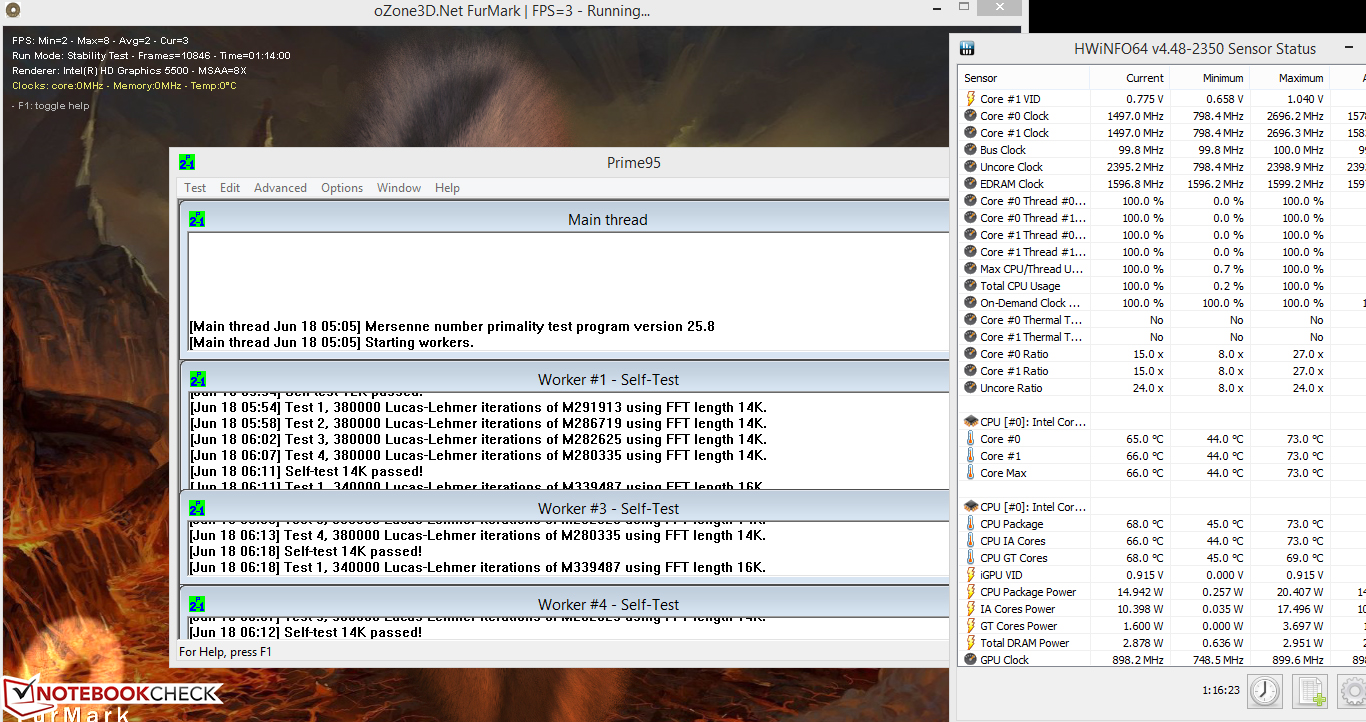Open the Test menu in Prime95
This screenshot has width=1366, height=722.
point(195,188)
